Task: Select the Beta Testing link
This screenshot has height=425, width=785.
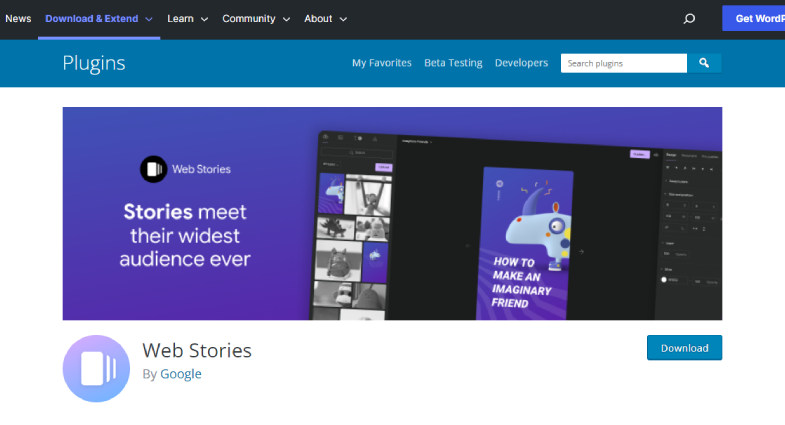Action: pos(453,63)
